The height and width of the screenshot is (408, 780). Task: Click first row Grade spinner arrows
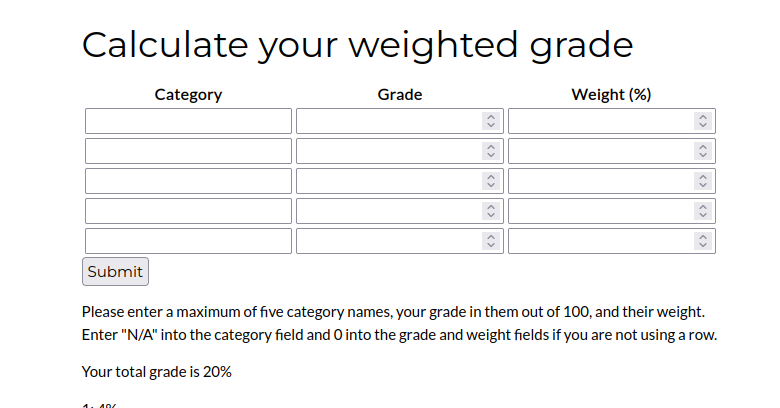(x=491, y=121)
